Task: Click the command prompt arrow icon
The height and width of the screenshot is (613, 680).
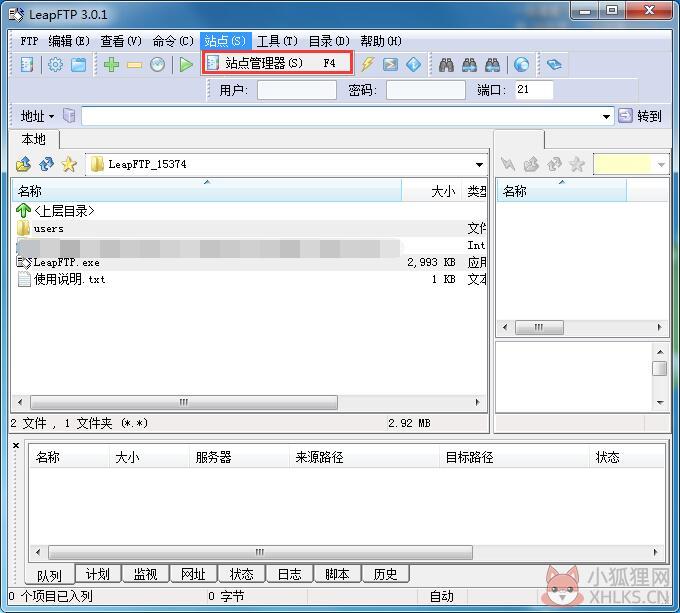Action: click(x=390, y=65)
